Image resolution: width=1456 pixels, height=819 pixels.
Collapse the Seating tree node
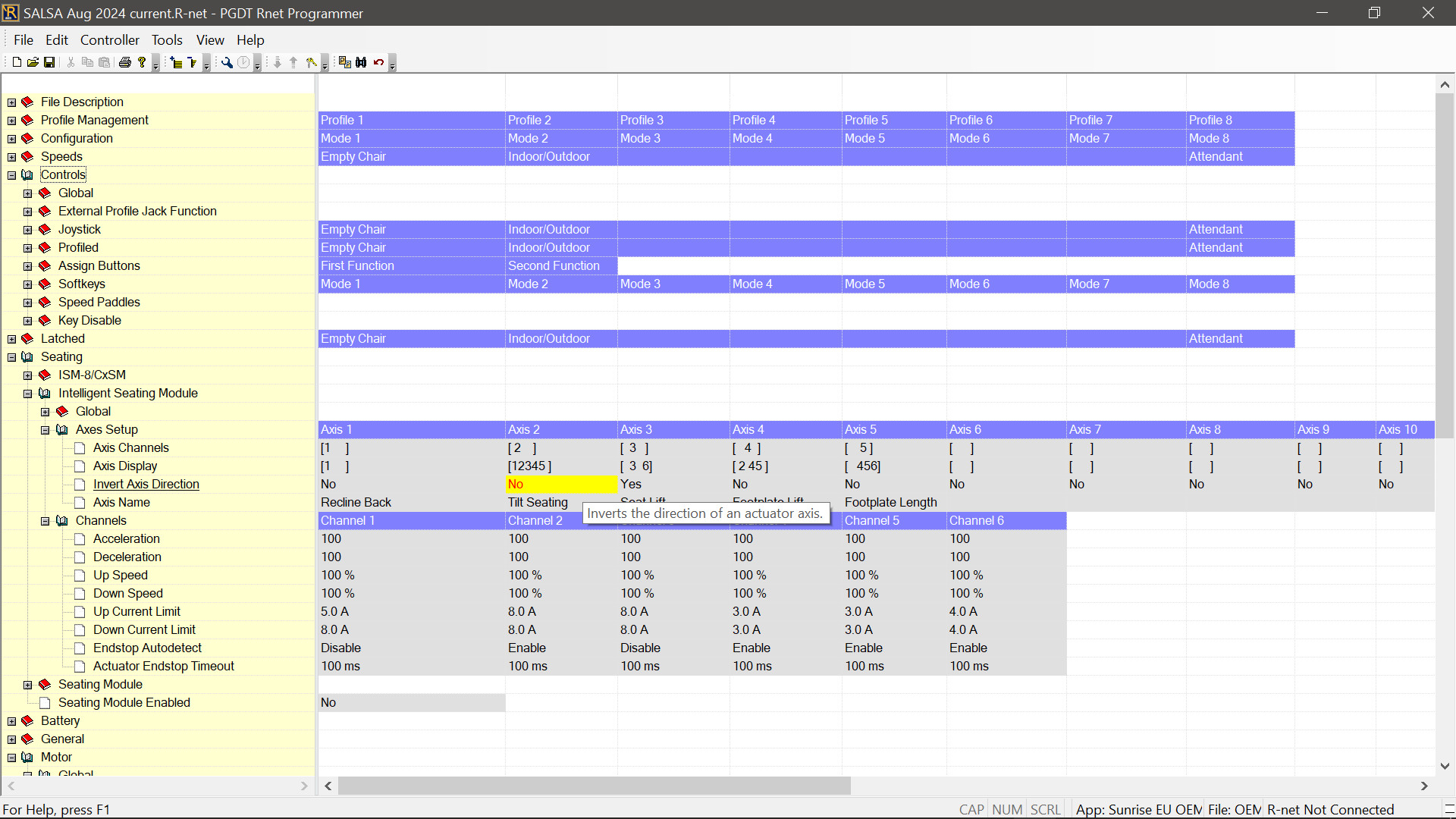tap(11, 357)
